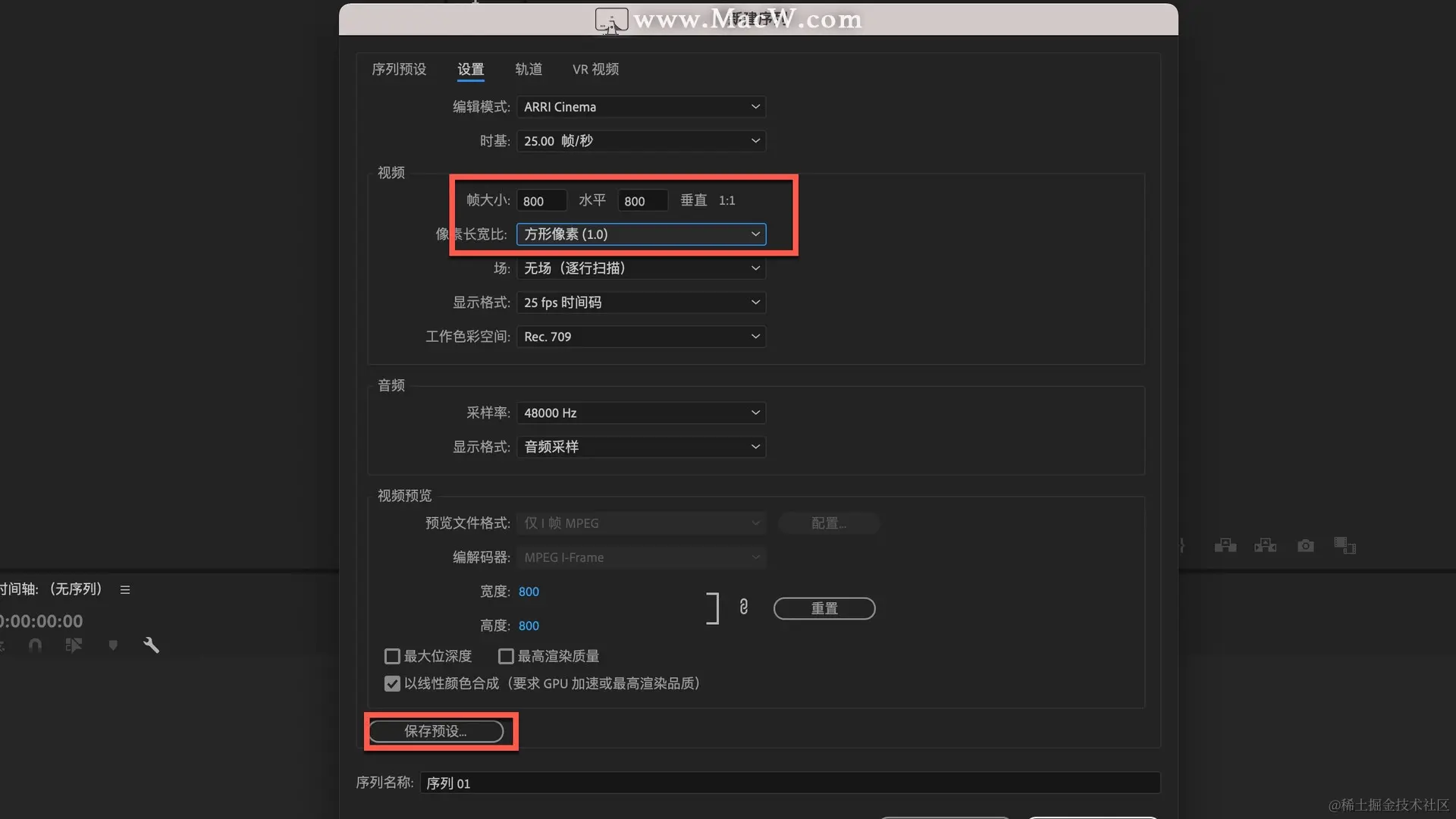Open the timeline panel hamburger menu
The height and width of the screenshot is (819, 1456).
pyautogui.click(x=125, y=590)
